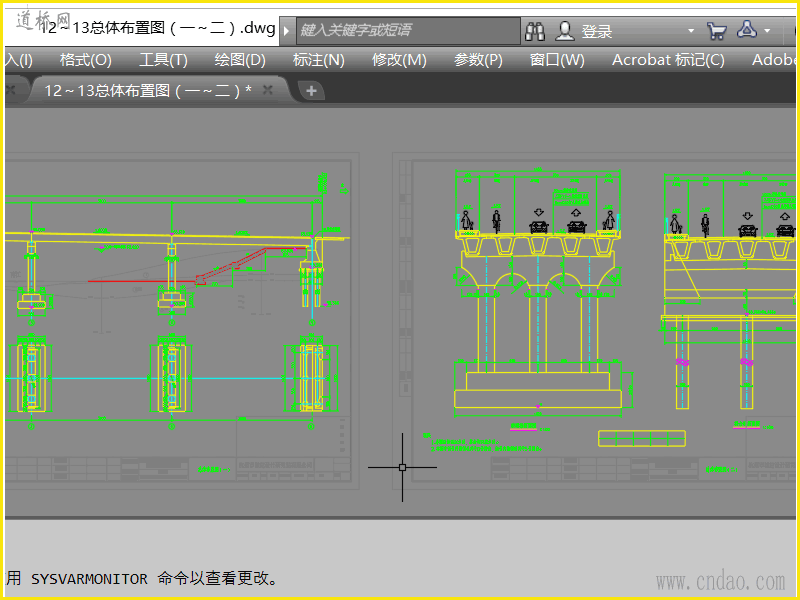Focus the 键入关键字或短语 search field
Viewport: 800px width, 600px height.
point(408,31)
